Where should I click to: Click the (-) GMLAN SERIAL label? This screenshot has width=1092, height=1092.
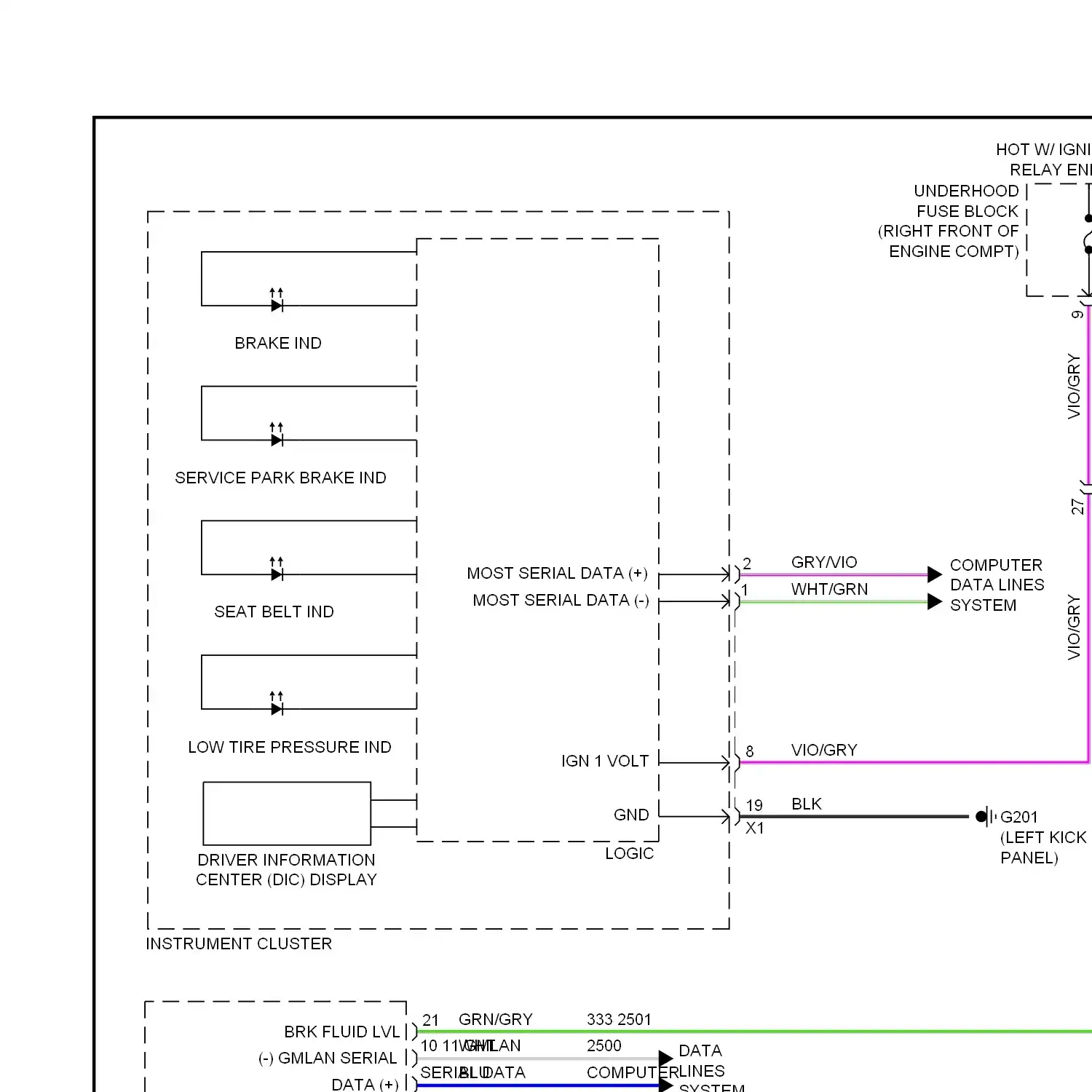(x=328, y=1059)
